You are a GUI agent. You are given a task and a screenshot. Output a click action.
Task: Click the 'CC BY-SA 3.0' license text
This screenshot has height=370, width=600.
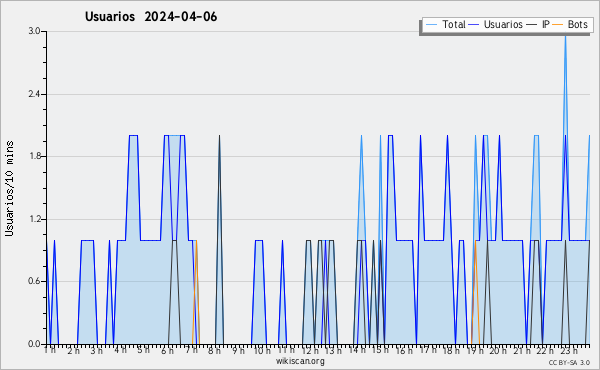(569, 362)
